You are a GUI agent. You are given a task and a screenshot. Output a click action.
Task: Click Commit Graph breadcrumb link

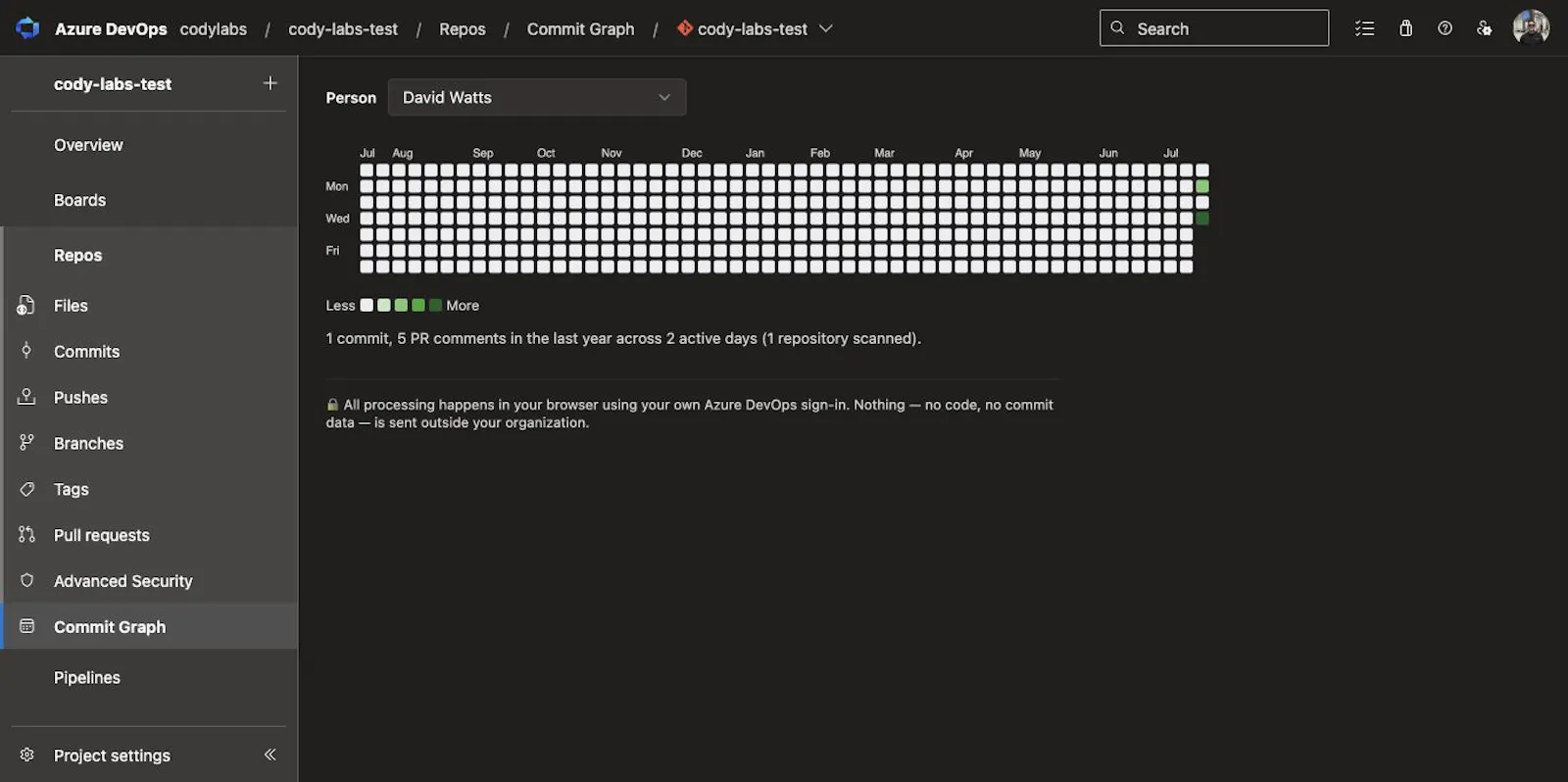(580, 28)
